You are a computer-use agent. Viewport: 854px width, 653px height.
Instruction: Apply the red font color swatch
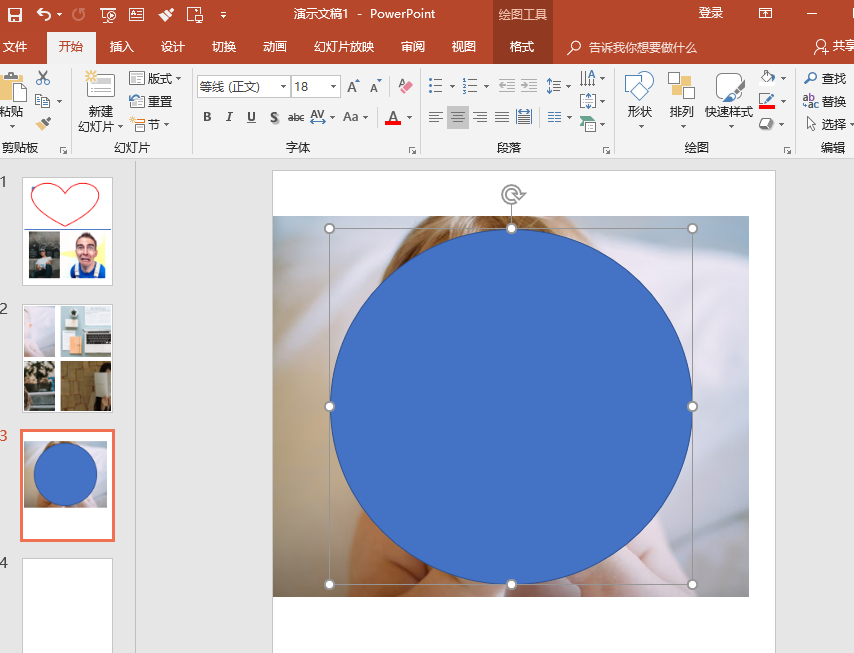pyautogui.click(x=392, y=118)
